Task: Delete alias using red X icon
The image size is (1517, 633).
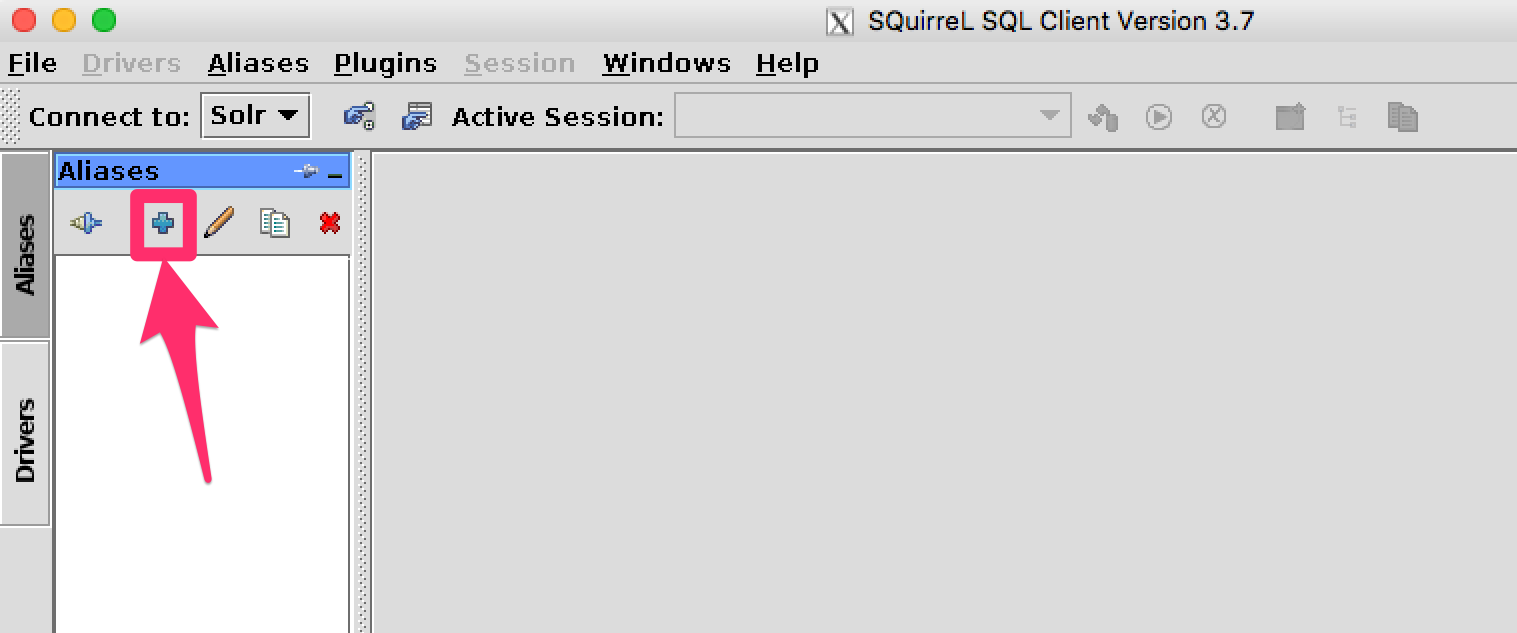Action: tap(329, 223)
